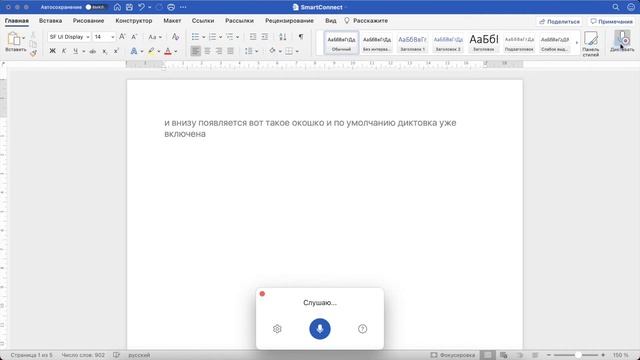
Task: Apply red font color
Action: pos(168,51)
